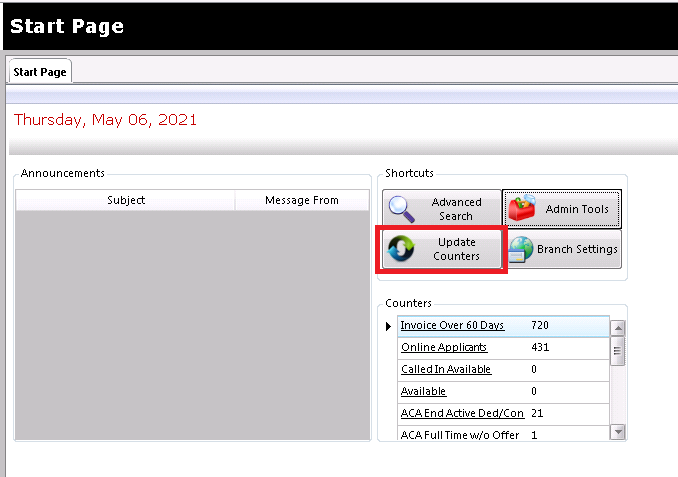The width and height of the screenshot is (678, 477).
Task: Click the counters scrollbar thumb
Action: pyautogui.click(x=617, y=351)
